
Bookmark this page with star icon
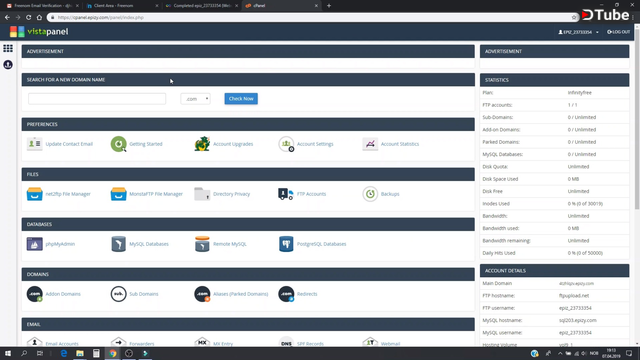(x=574, y=18)
